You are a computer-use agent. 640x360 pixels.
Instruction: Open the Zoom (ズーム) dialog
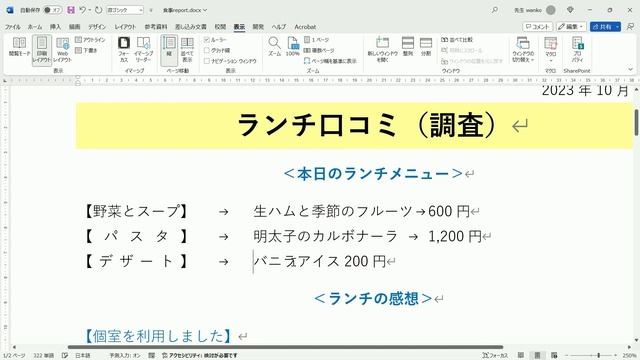[x=274, y=46]
